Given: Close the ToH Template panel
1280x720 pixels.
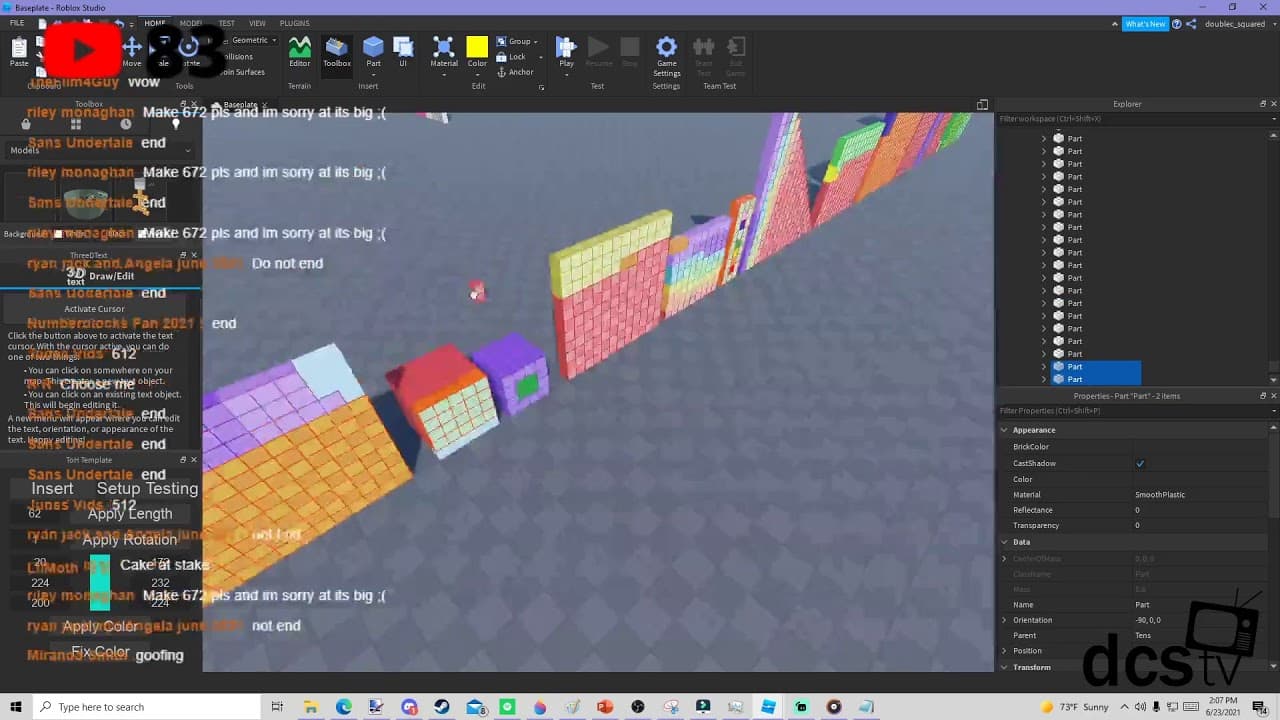Looking at the screenshot, I should coord(193,460).
